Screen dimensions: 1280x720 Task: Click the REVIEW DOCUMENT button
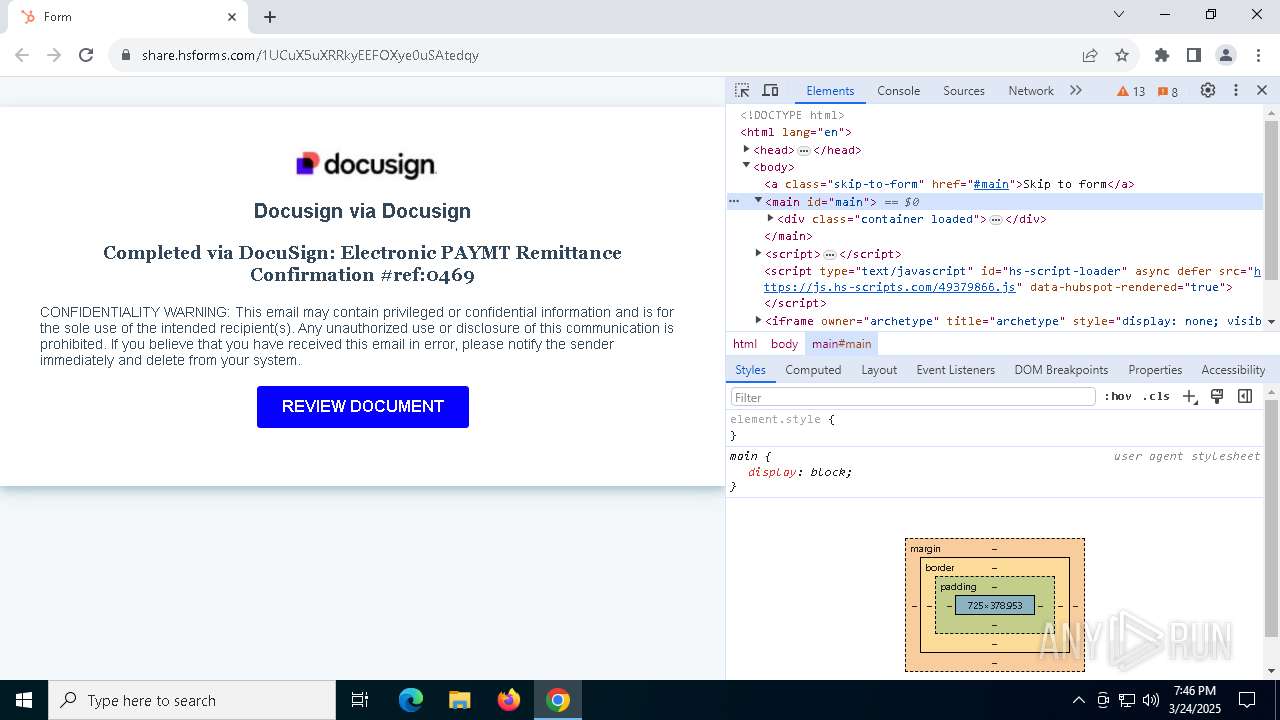pos(363,407)
